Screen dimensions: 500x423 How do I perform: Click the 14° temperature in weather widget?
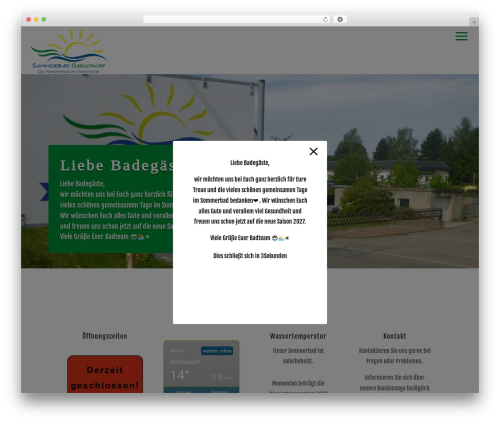tap(179, 375)
